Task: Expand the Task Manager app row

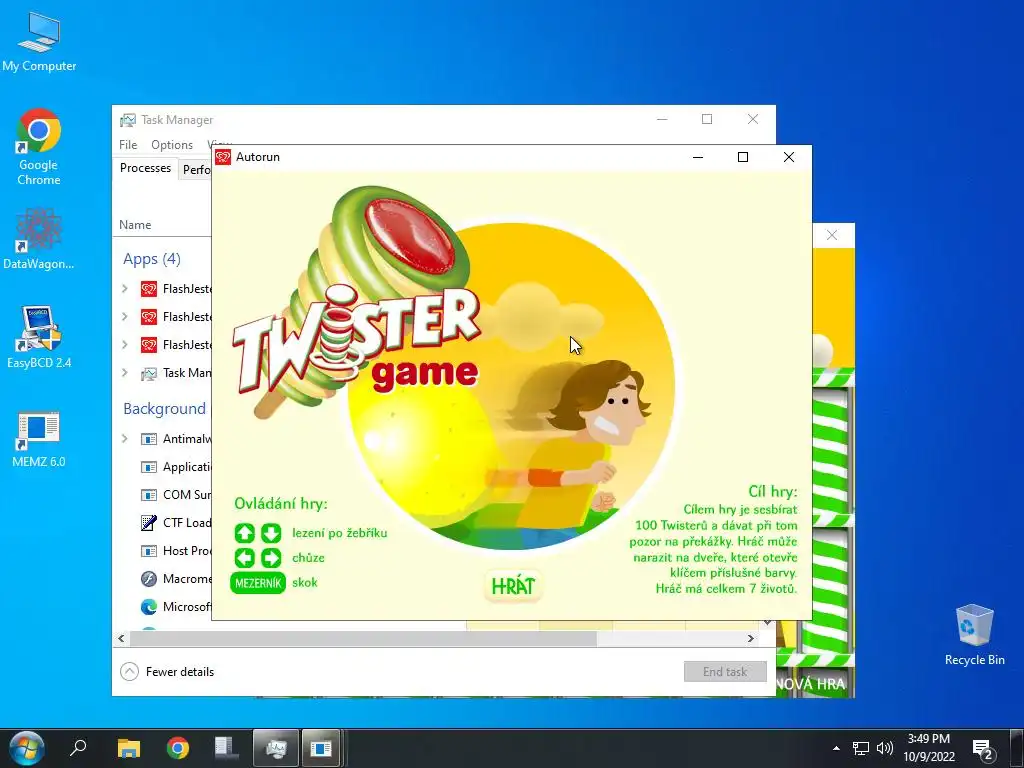Action: tap(125, 372)
